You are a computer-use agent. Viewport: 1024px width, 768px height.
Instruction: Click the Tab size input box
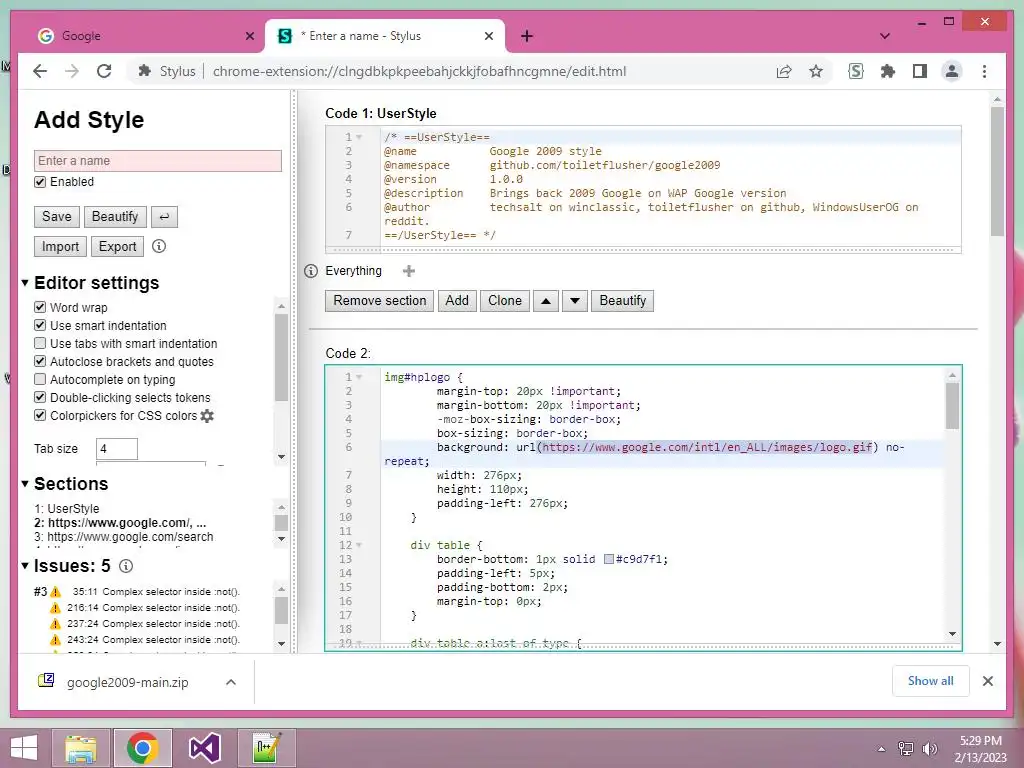pyautogui.click(x=117, y=449)
